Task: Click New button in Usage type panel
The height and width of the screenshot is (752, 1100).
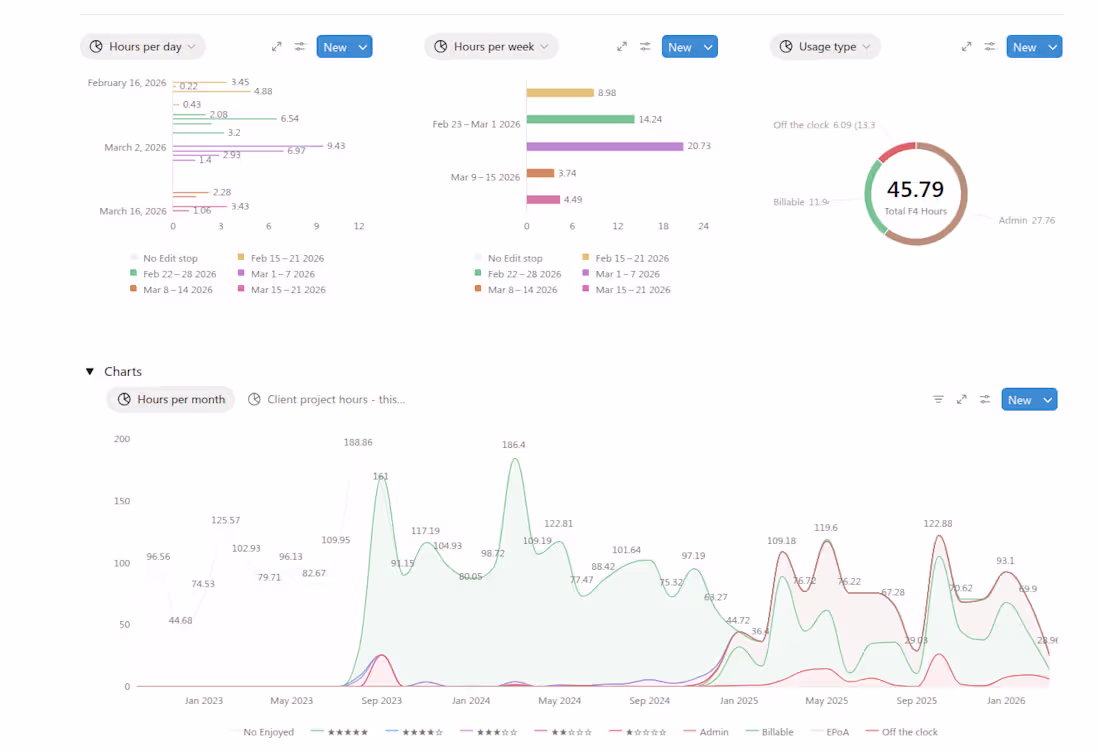Action: 1024,47
